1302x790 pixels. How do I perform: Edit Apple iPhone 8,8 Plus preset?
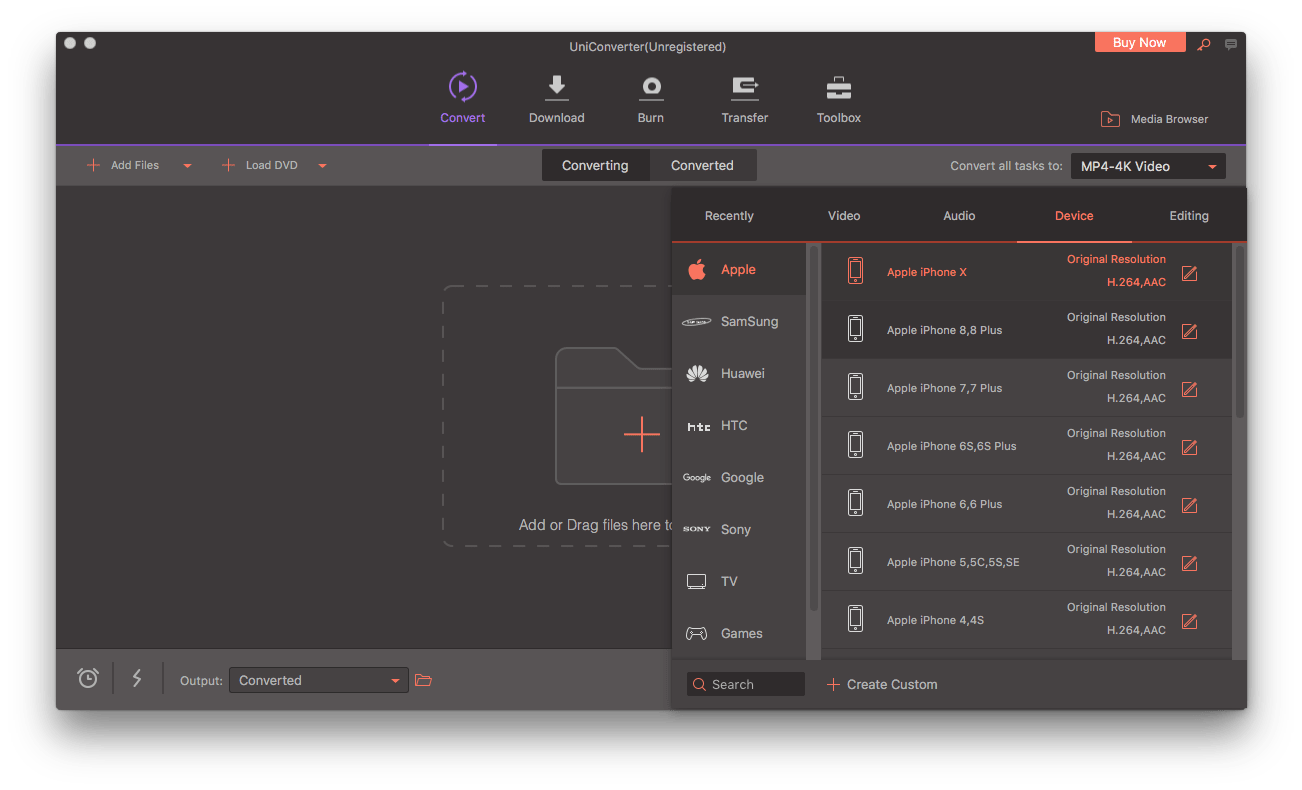[1189, 331]
